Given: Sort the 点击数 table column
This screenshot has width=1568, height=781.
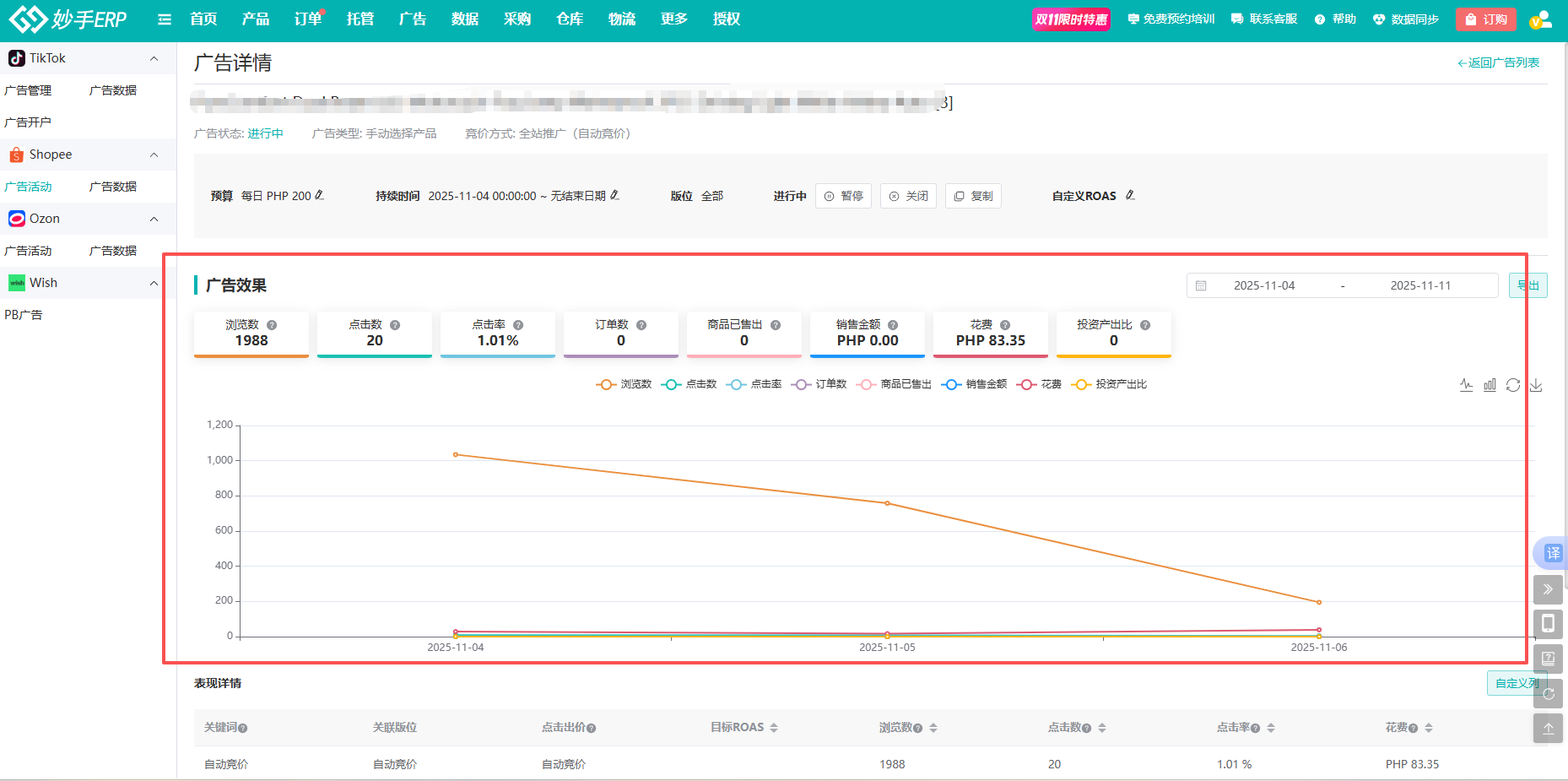Looking at the screenshot, I should 1102,728.
